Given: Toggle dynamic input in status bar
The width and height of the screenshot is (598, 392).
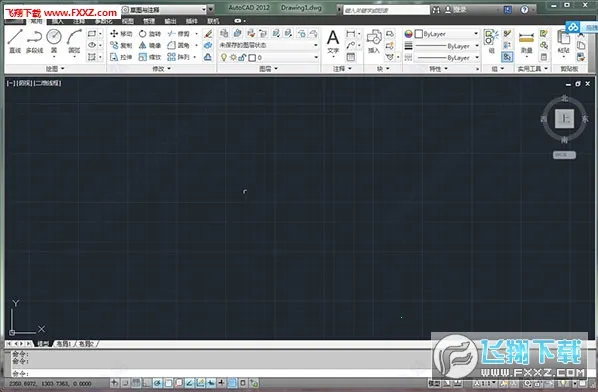Looking at the screenshot, I should point(211,383).
